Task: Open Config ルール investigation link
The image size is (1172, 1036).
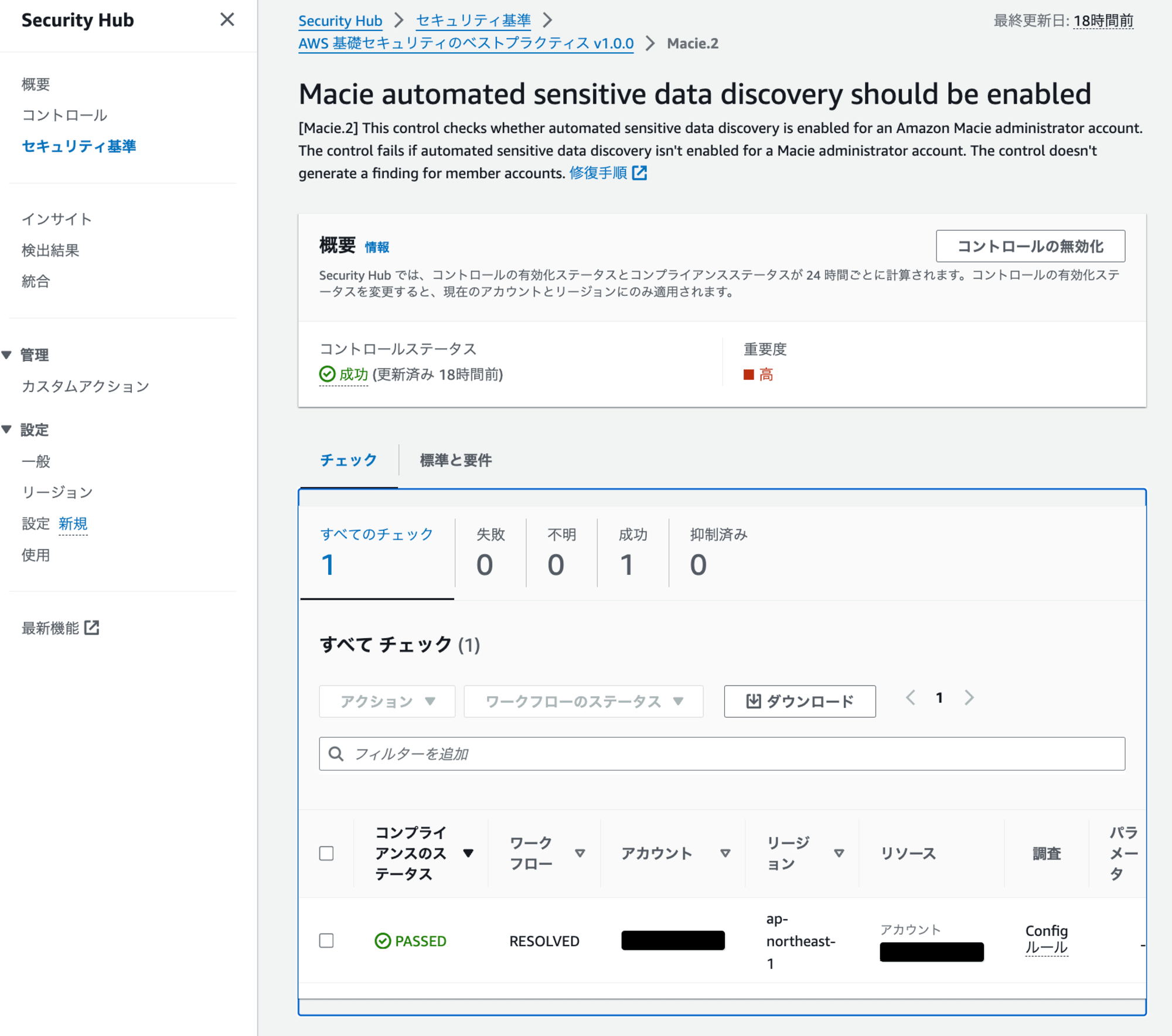Action: [x=1047, y=939]
